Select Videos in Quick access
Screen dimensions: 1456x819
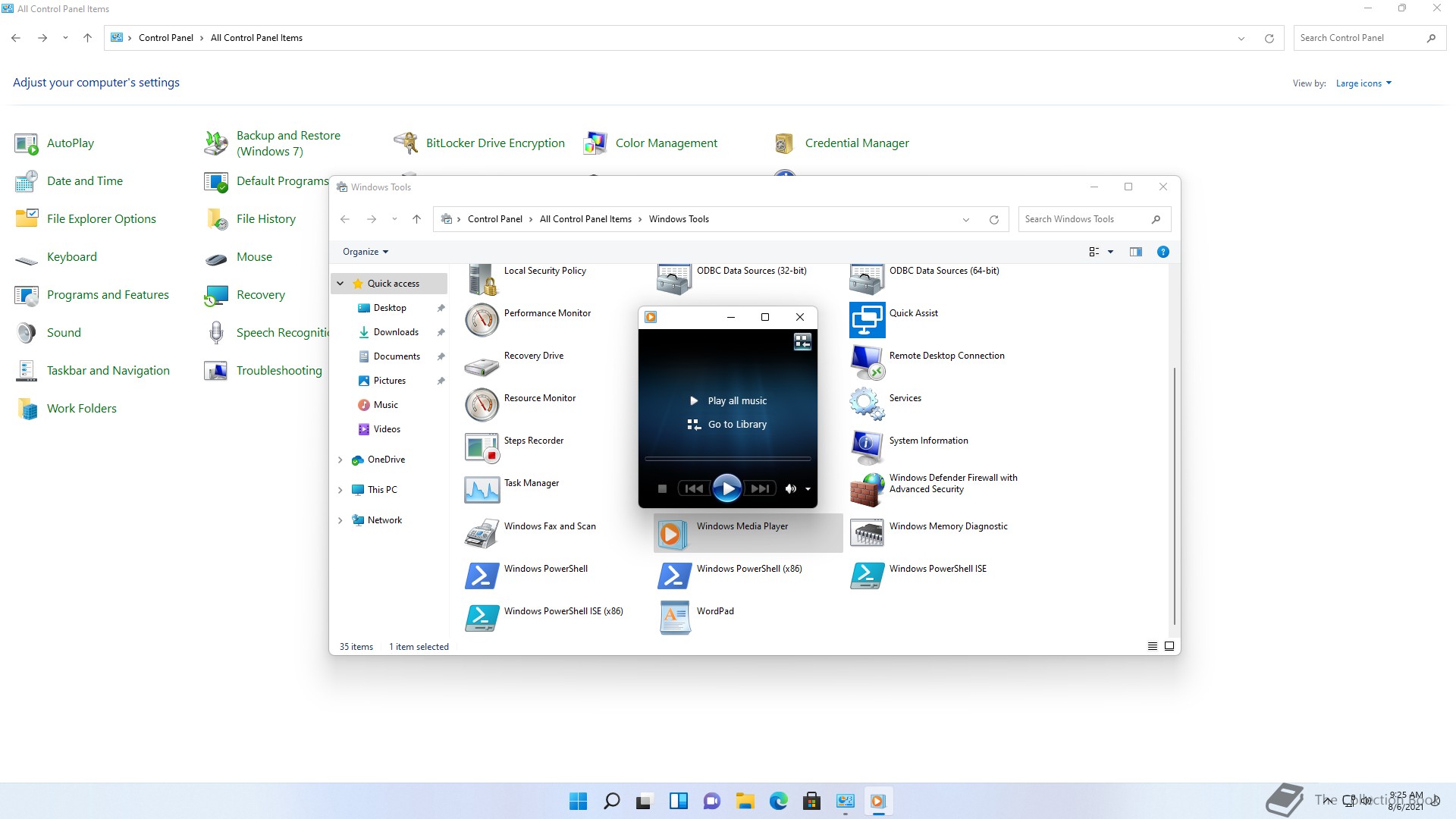[x=387, y=429]
